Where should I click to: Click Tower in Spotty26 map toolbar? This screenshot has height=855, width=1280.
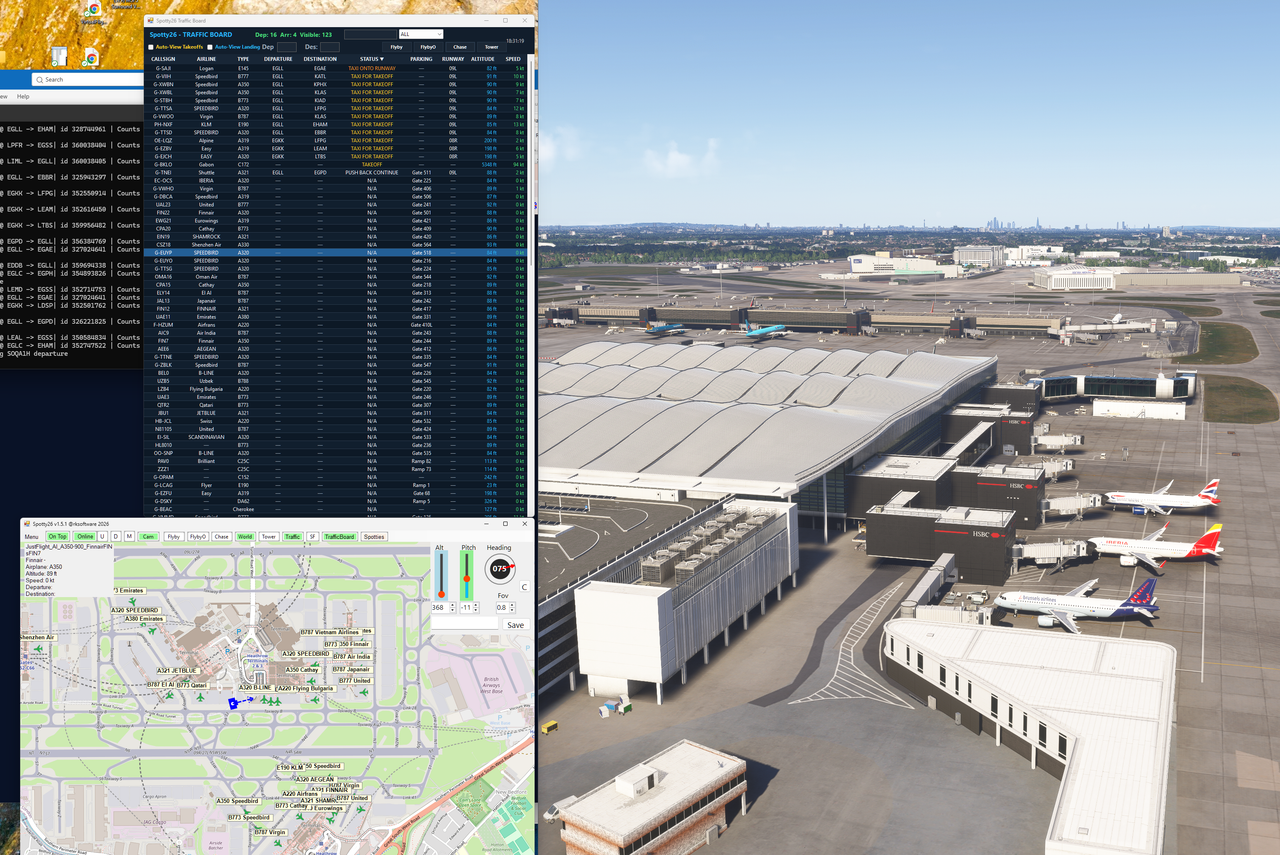coord(269,537)
